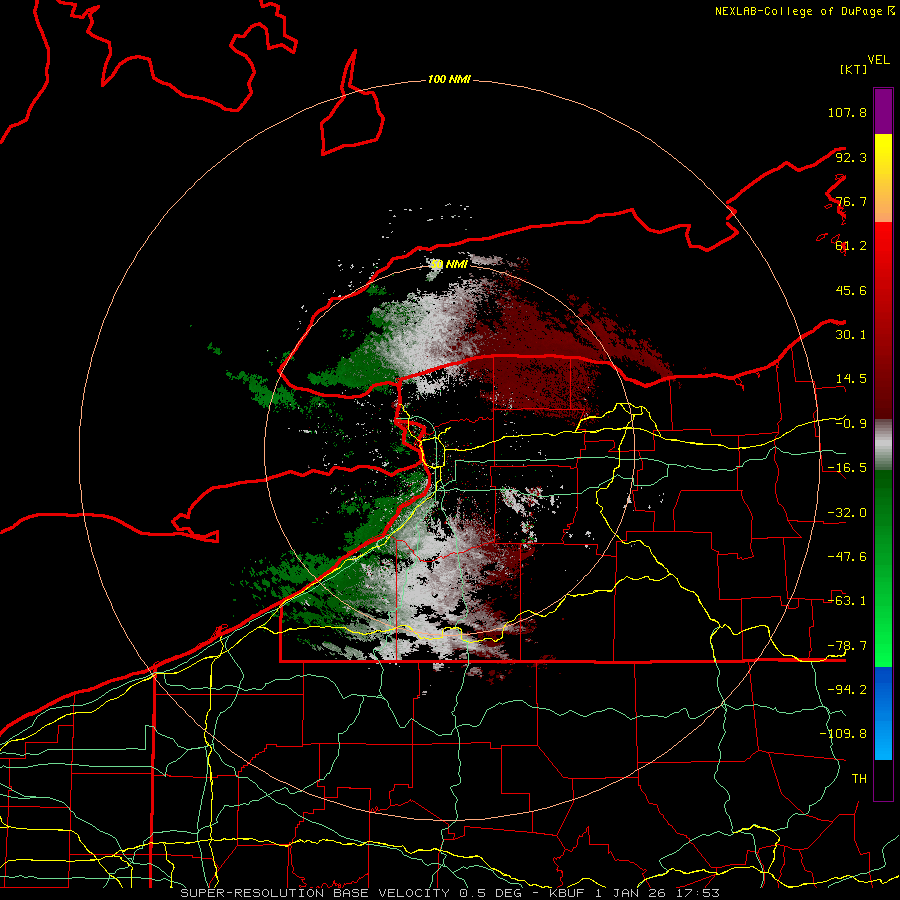Click the 61.2 legend value
This screenshot has width=900, height=900.
click(850, 246)
